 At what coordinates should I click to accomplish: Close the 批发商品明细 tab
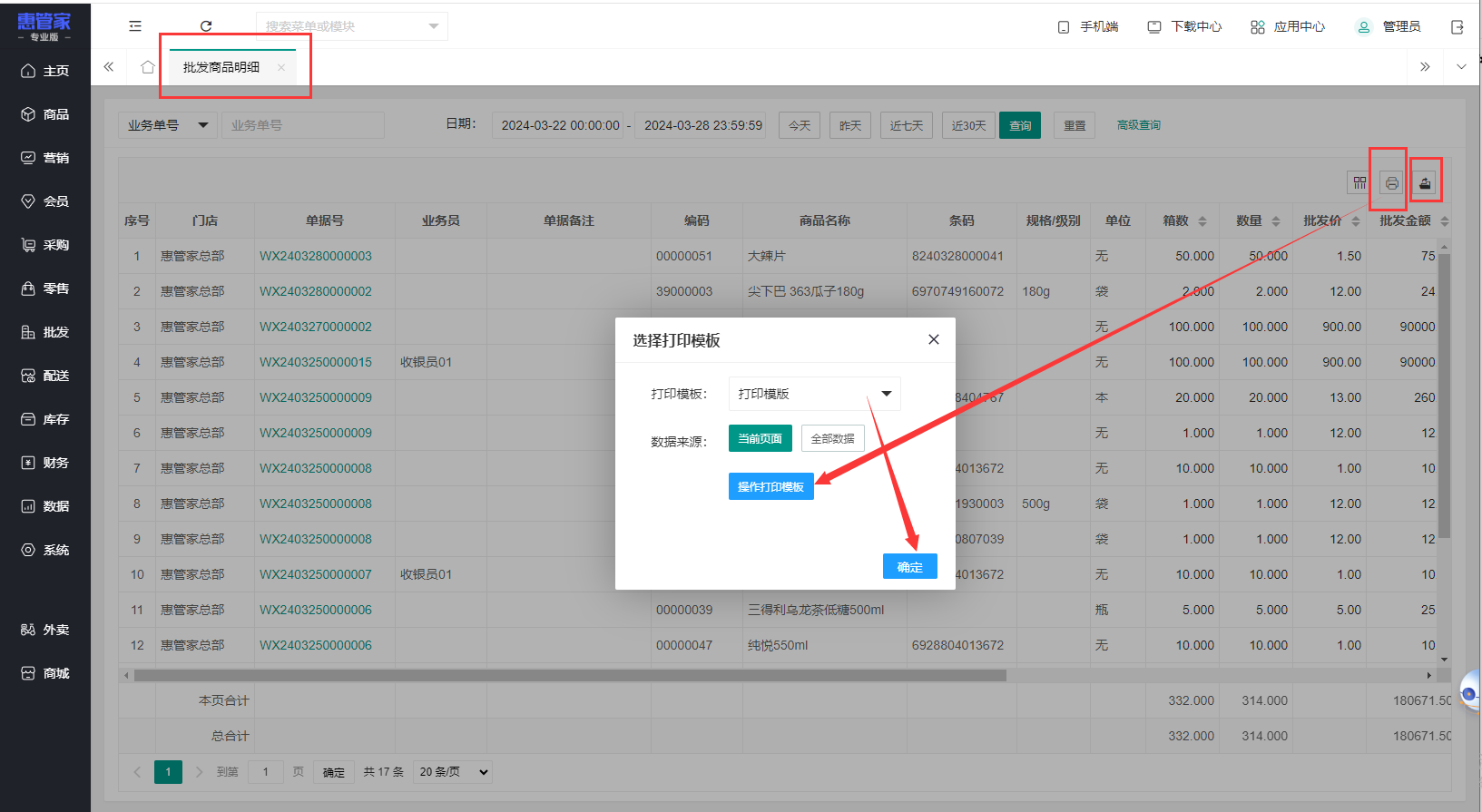click(281, 67)
